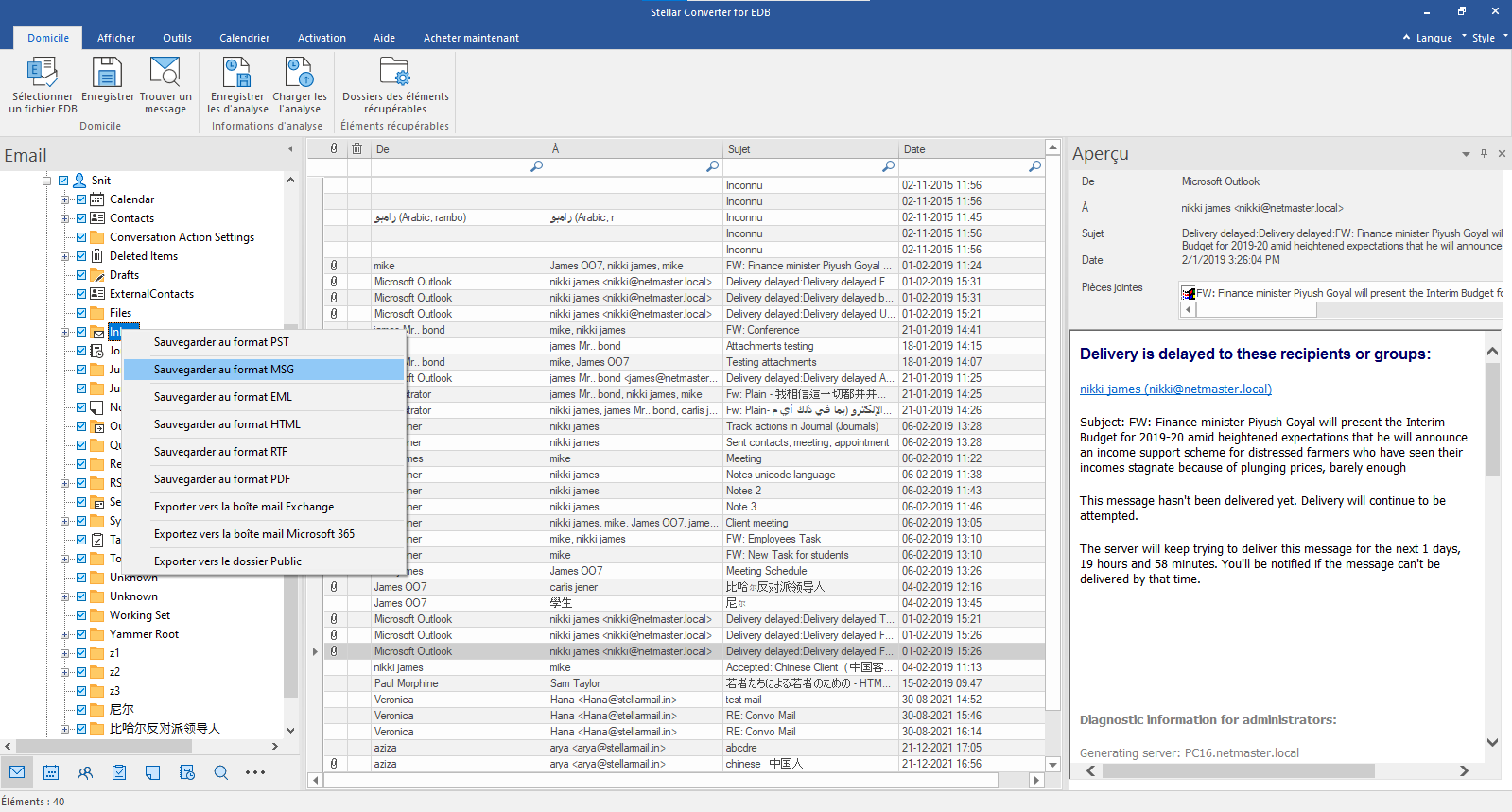Screen dimensions: 1512x812
Task: Expand the z2 folder node
Action: tap(64, 672)
